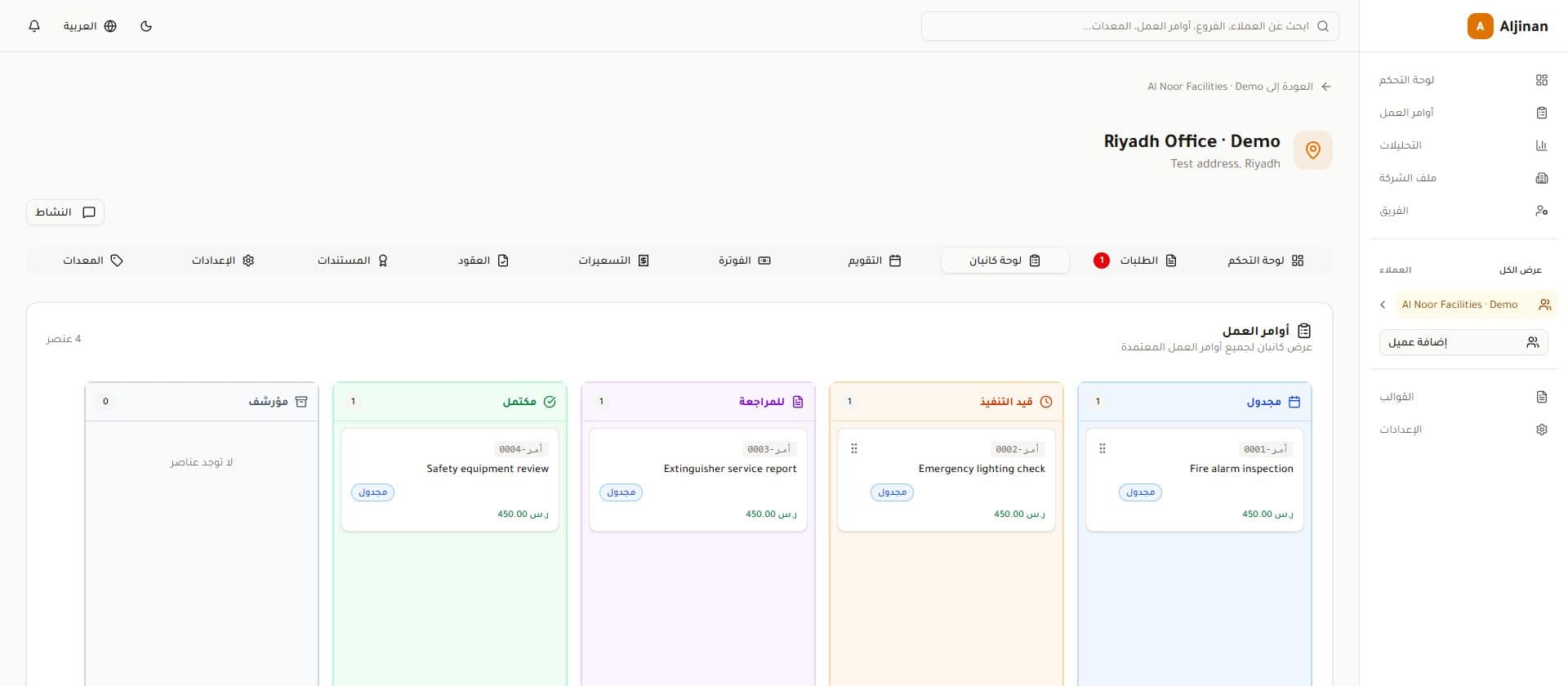The width and height of the screenshot is (1568, 686).
Task: Open notifications bell
Action: pyautogui.click(x=34, y=26)
